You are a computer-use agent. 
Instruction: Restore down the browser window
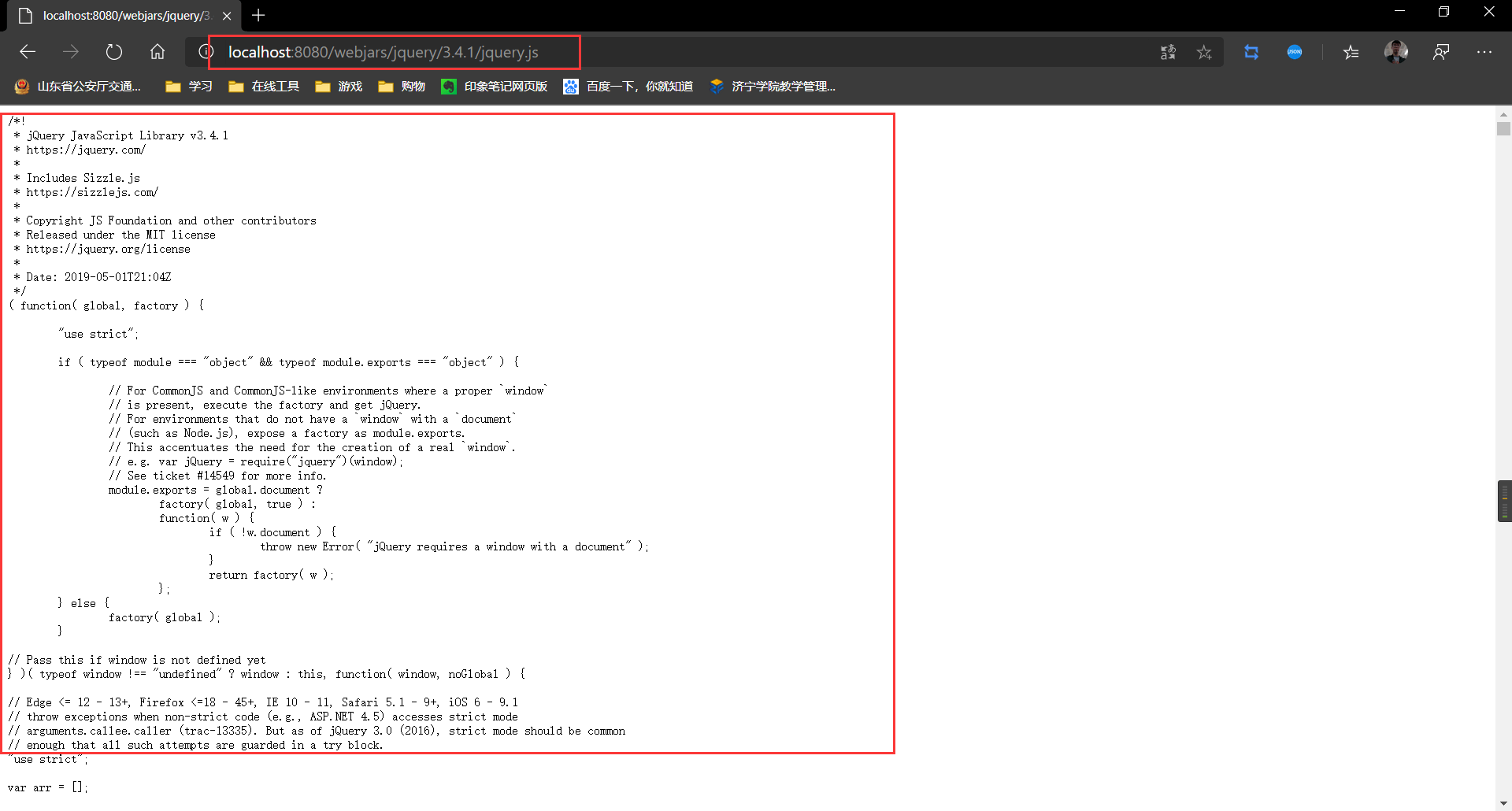(1443, 12)
